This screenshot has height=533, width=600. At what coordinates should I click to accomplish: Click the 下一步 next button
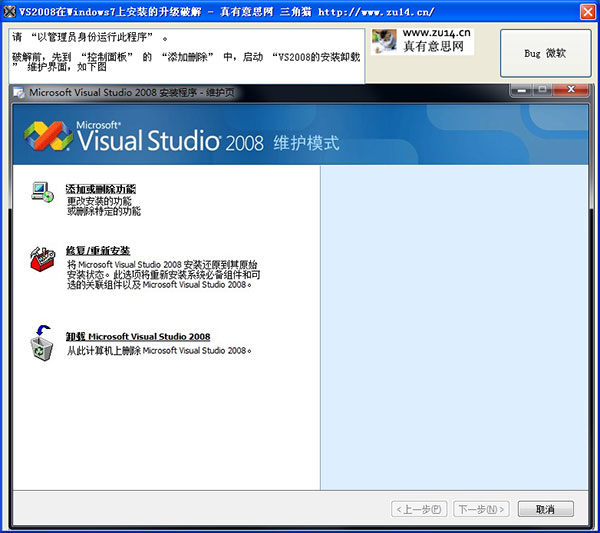tap(481, 509)
